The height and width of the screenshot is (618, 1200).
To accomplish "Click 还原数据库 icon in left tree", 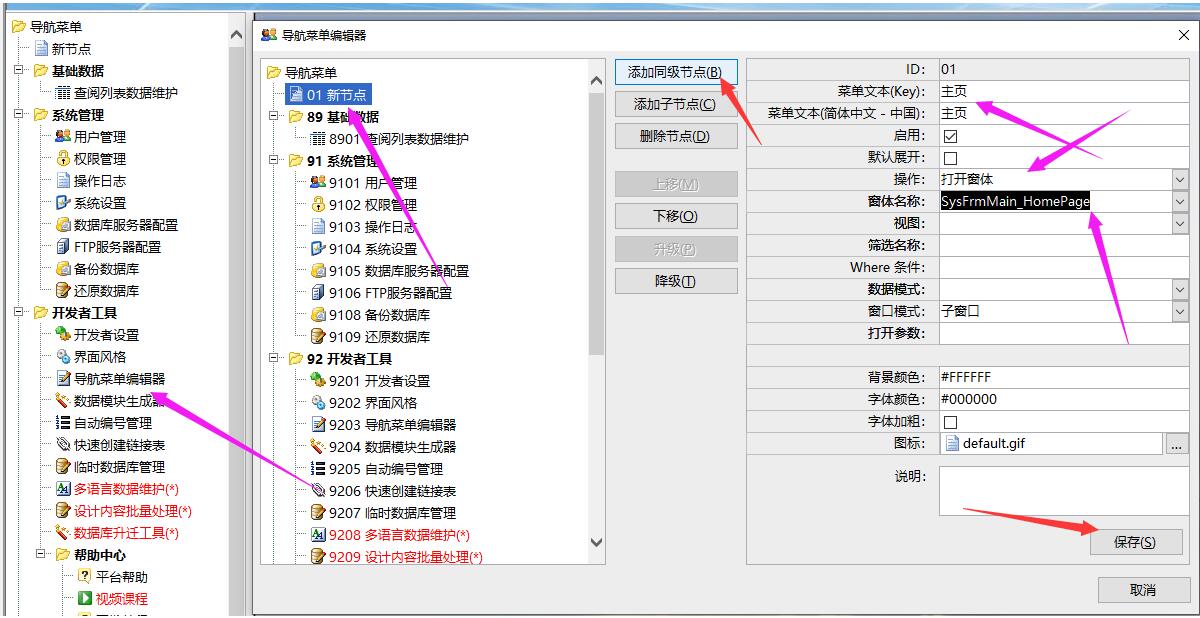I will click(x=63, y=291).
